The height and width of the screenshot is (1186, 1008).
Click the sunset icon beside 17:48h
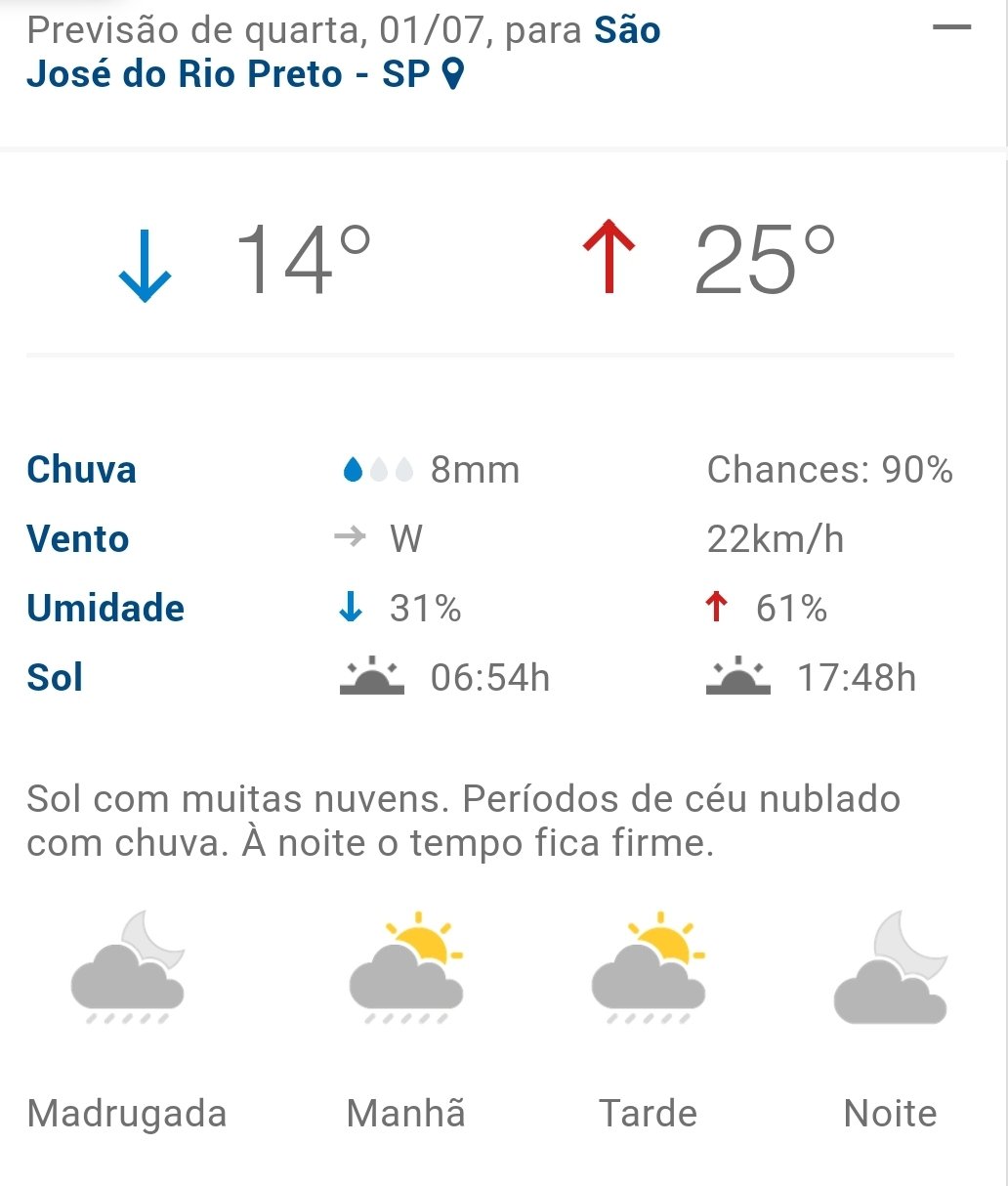[737, 676]
